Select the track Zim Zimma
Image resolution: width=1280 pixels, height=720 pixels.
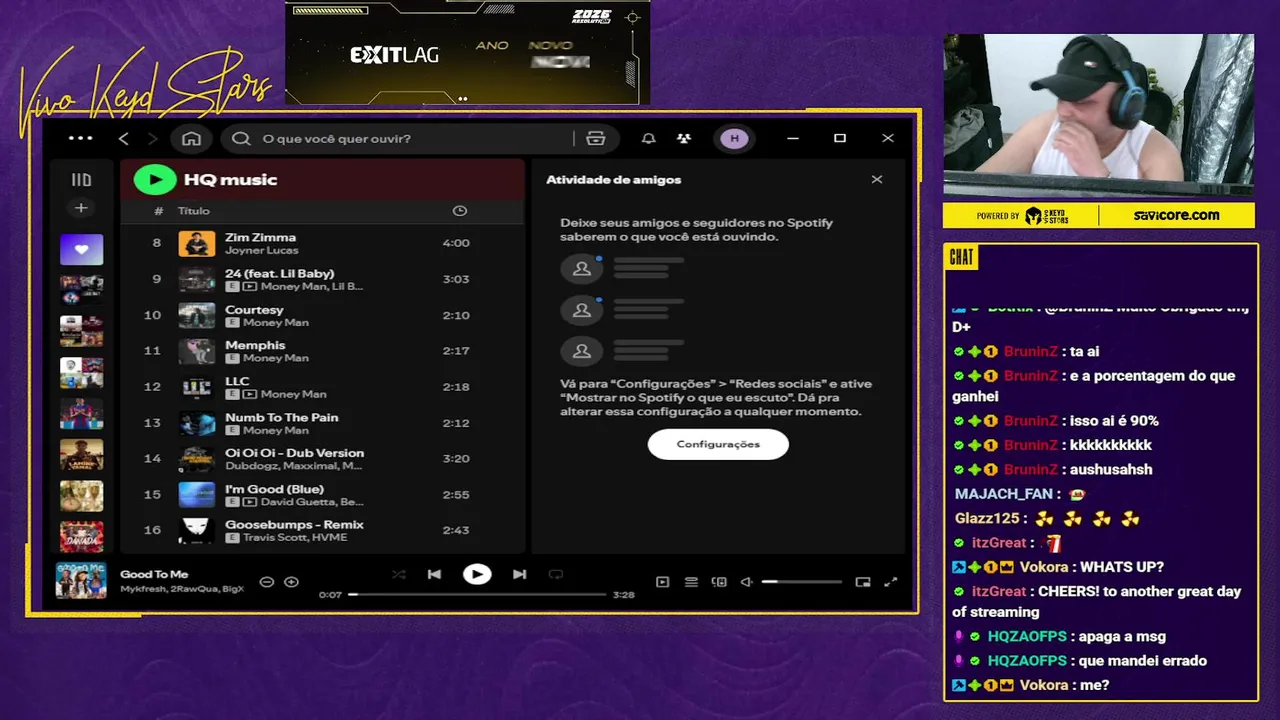tap(322, 243)
